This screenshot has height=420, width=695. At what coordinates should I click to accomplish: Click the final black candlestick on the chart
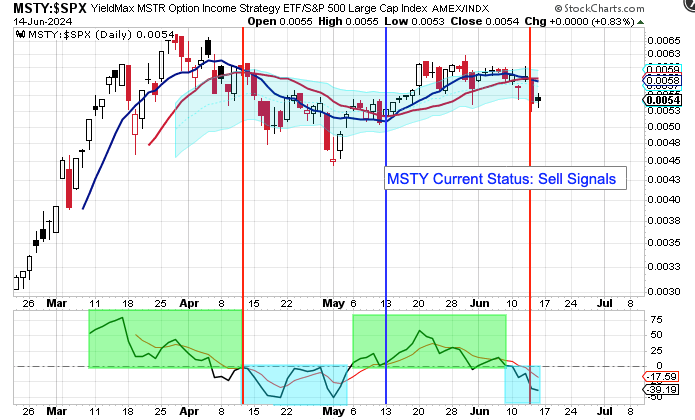point(539,98)
